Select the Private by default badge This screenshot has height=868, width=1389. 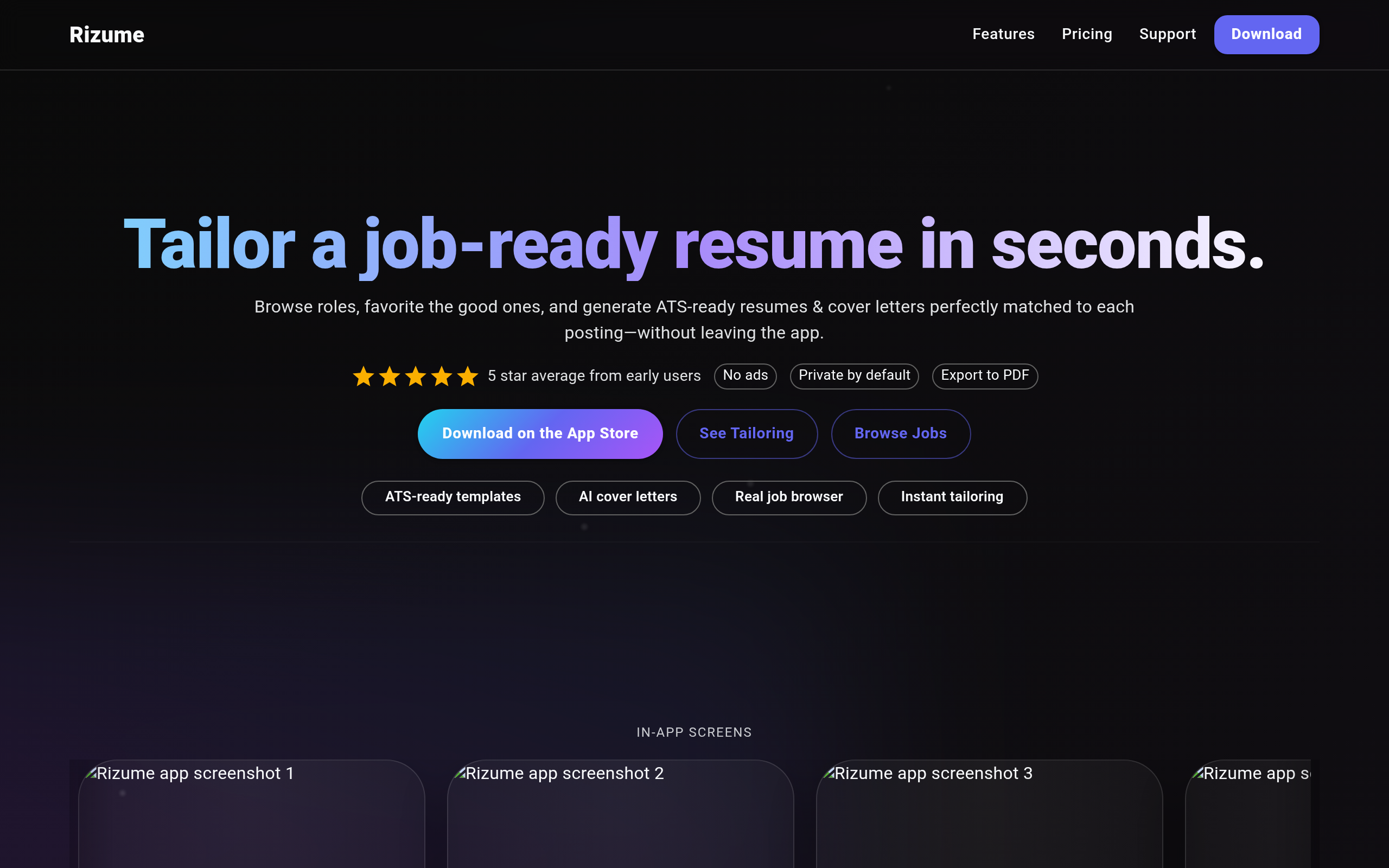[x=853, y=376]
